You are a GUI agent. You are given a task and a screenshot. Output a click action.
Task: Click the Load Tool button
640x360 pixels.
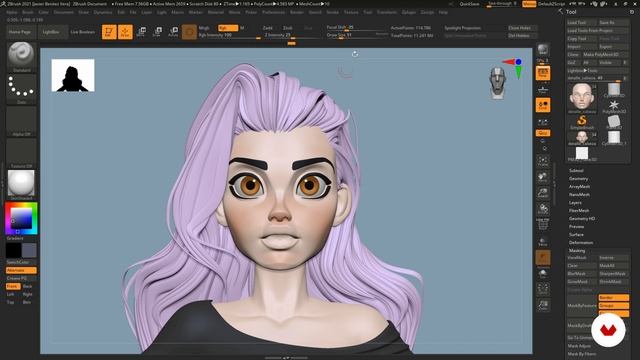pyautogui.click(x=581, y=23)
